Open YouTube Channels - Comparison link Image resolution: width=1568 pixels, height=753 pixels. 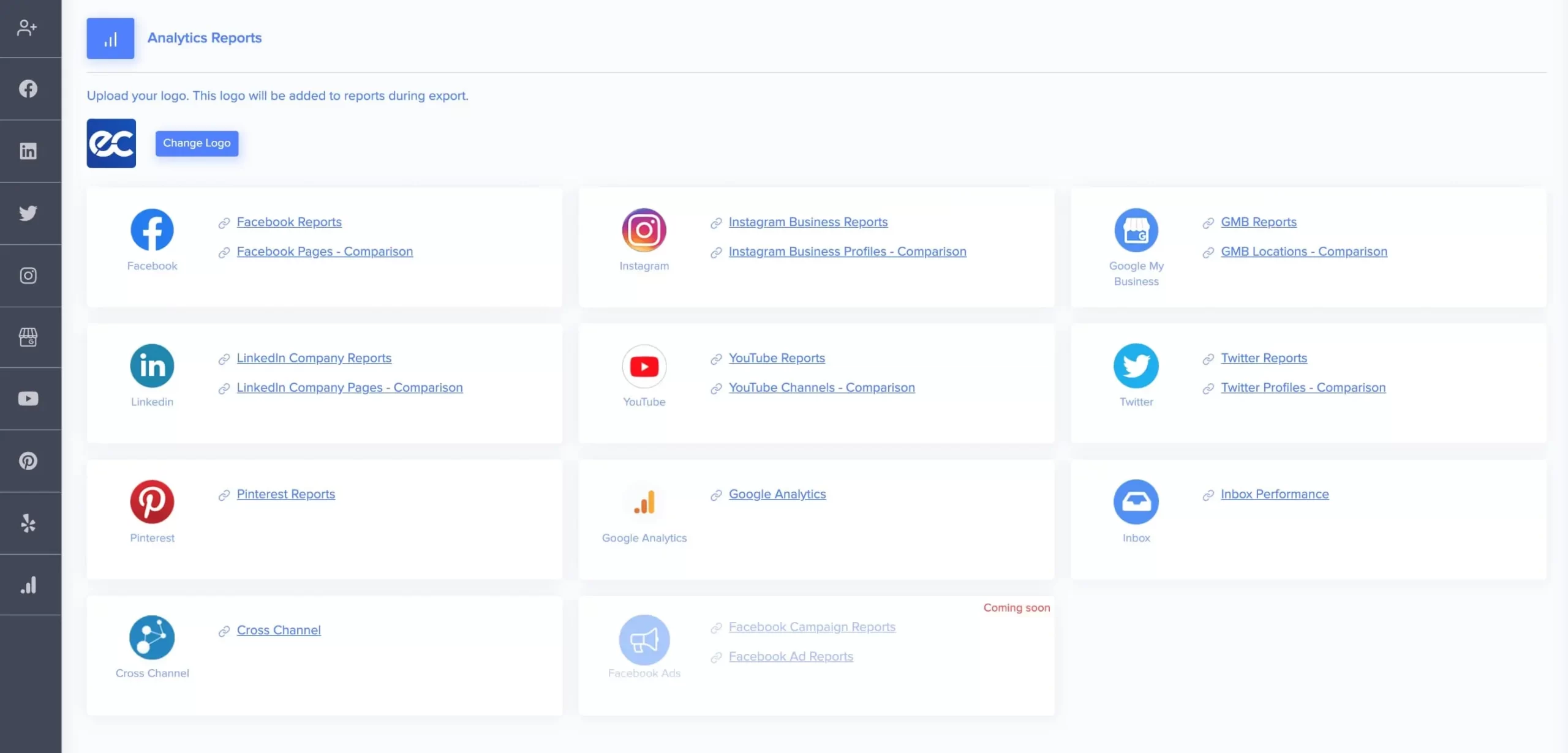point(821,388)
